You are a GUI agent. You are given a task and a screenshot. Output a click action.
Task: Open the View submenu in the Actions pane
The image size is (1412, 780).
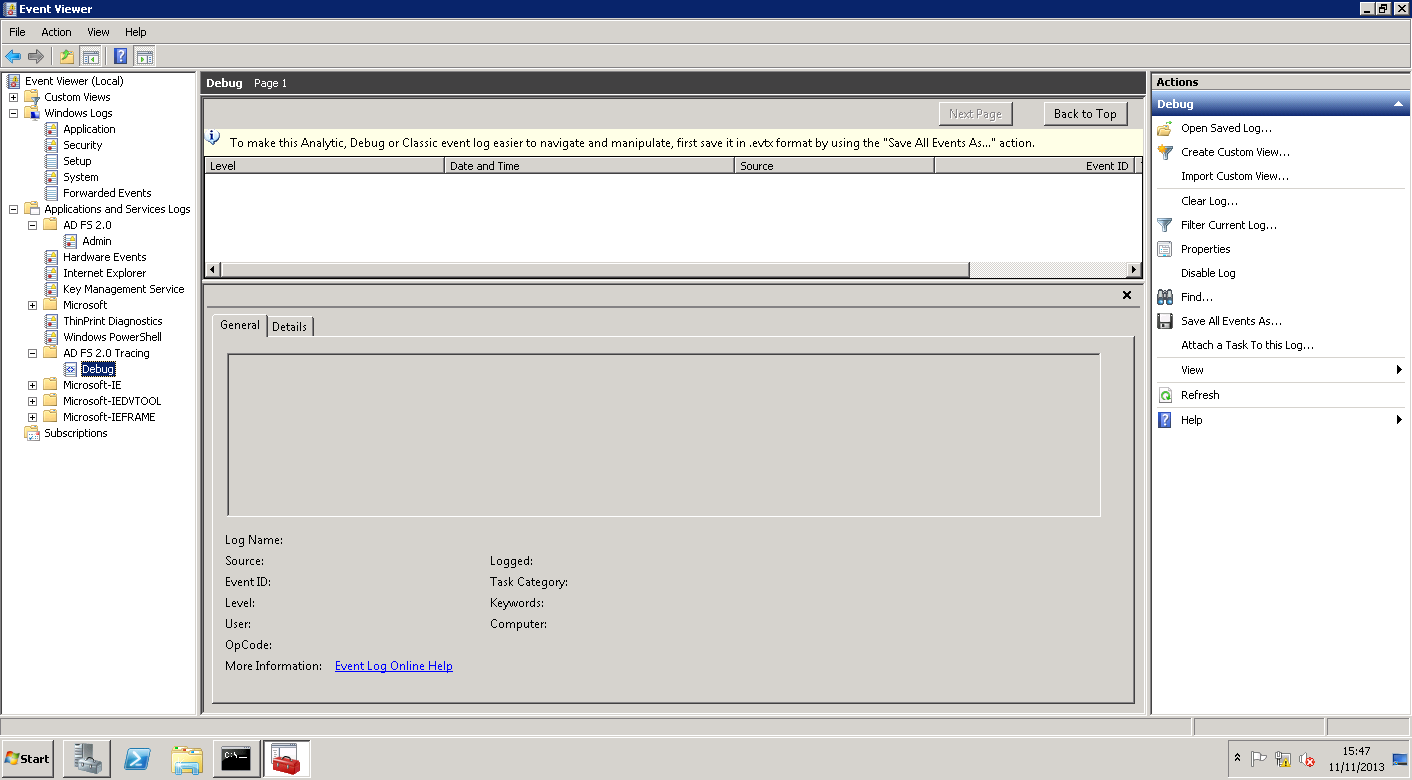point(1280,370)
